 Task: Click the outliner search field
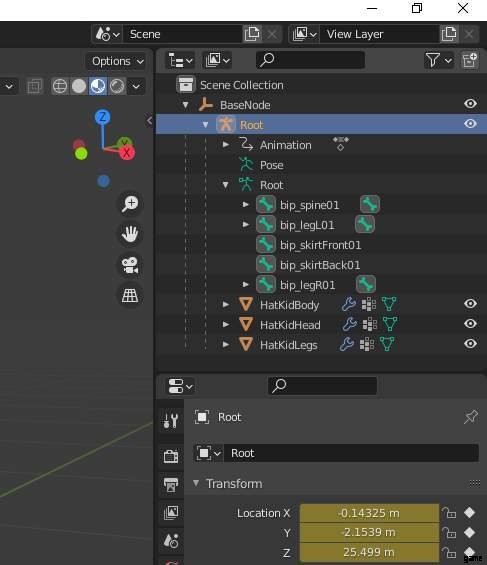click(310, 59)
